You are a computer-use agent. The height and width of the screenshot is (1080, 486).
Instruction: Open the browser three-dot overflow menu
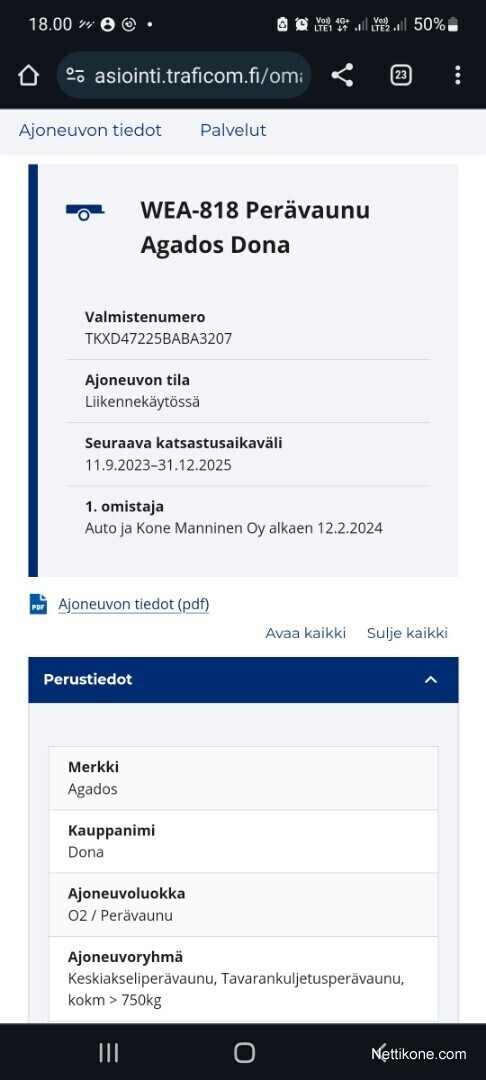(x=457, y=75)
